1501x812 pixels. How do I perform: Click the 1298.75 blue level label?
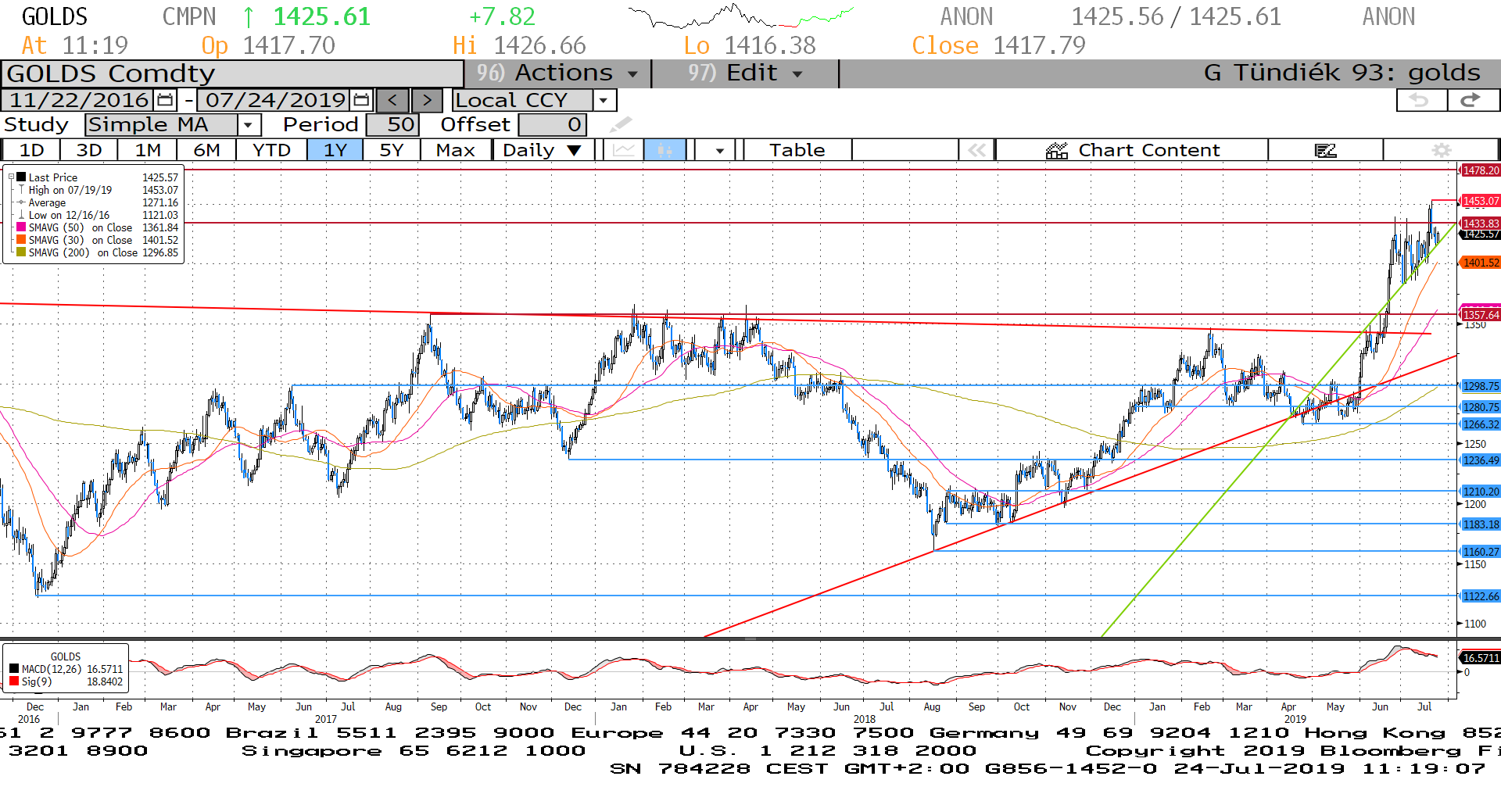coord(1480,386)
